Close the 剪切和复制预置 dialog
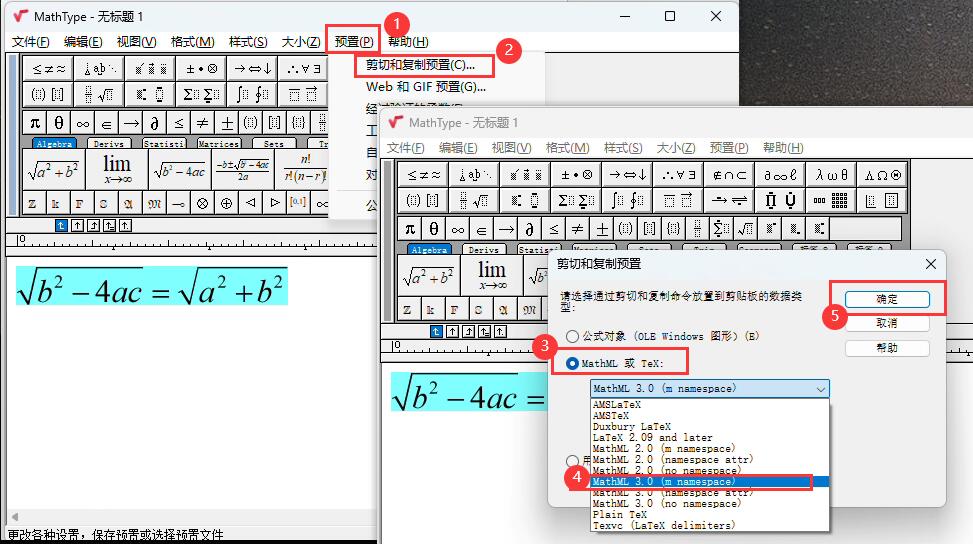Screen dimensions: 973x544 [931, 264]
